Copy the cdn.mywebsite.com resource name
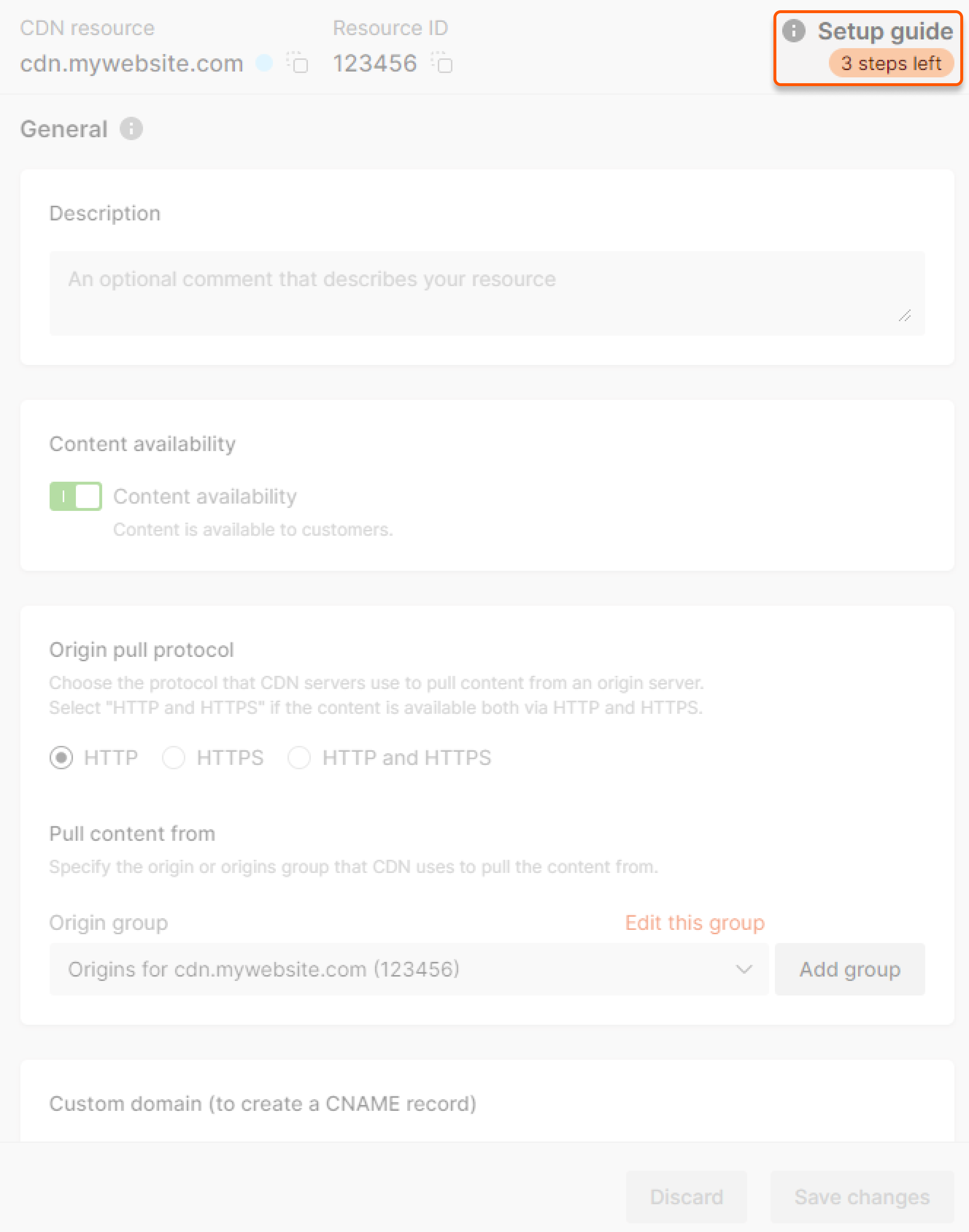Screen dimensions: 969x1232 click(x=298, y=63)
